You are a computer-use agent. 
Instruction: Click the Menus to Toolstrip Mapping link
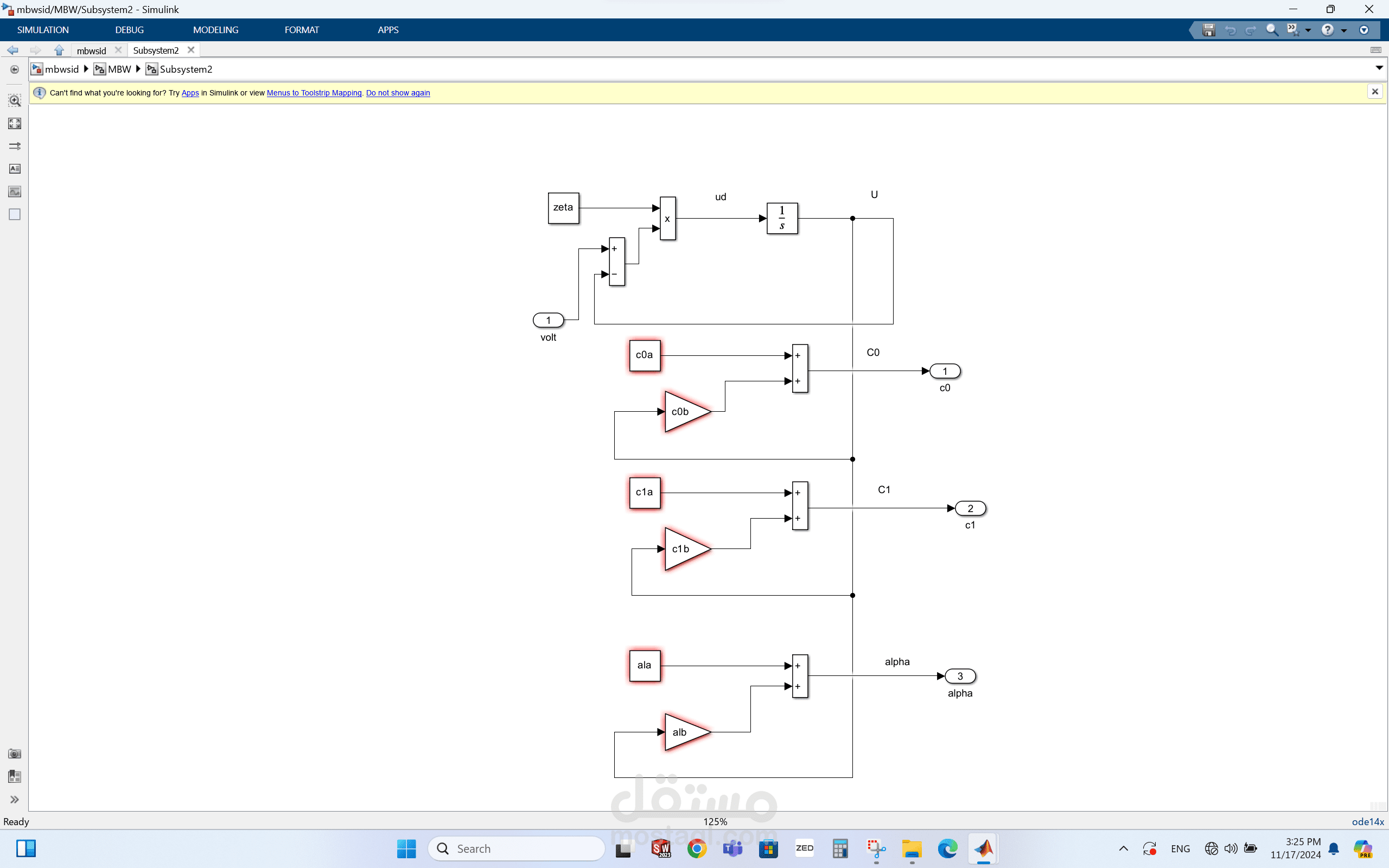point(314,93)
